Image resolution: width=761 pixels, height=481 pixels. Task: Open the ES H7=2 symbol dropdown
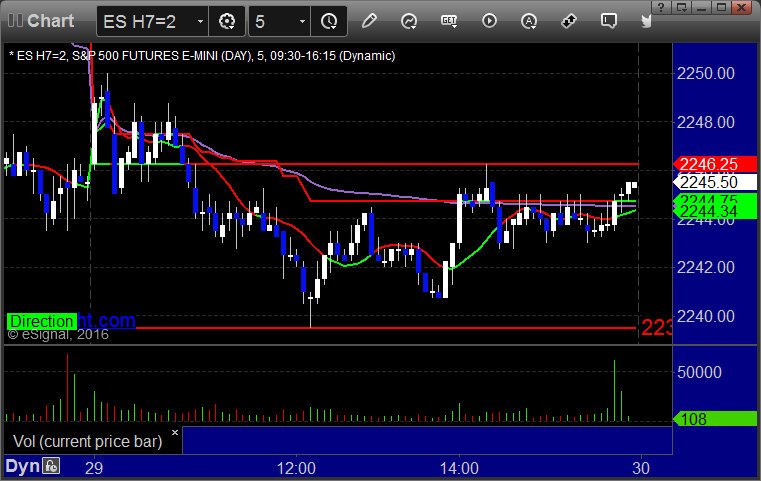tap(200, 21)
